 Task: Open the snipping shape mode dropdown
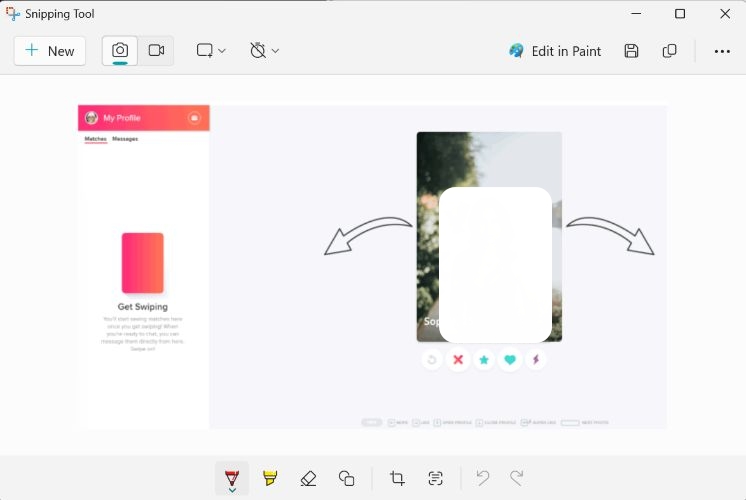211,50
